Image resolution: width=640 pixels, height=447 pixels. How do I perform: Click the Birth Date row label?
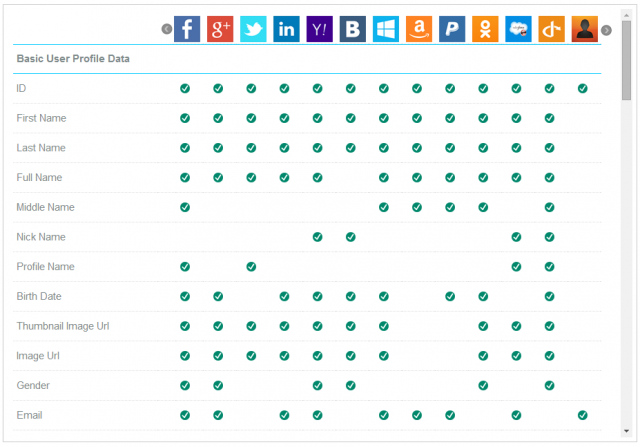point(40,296)
